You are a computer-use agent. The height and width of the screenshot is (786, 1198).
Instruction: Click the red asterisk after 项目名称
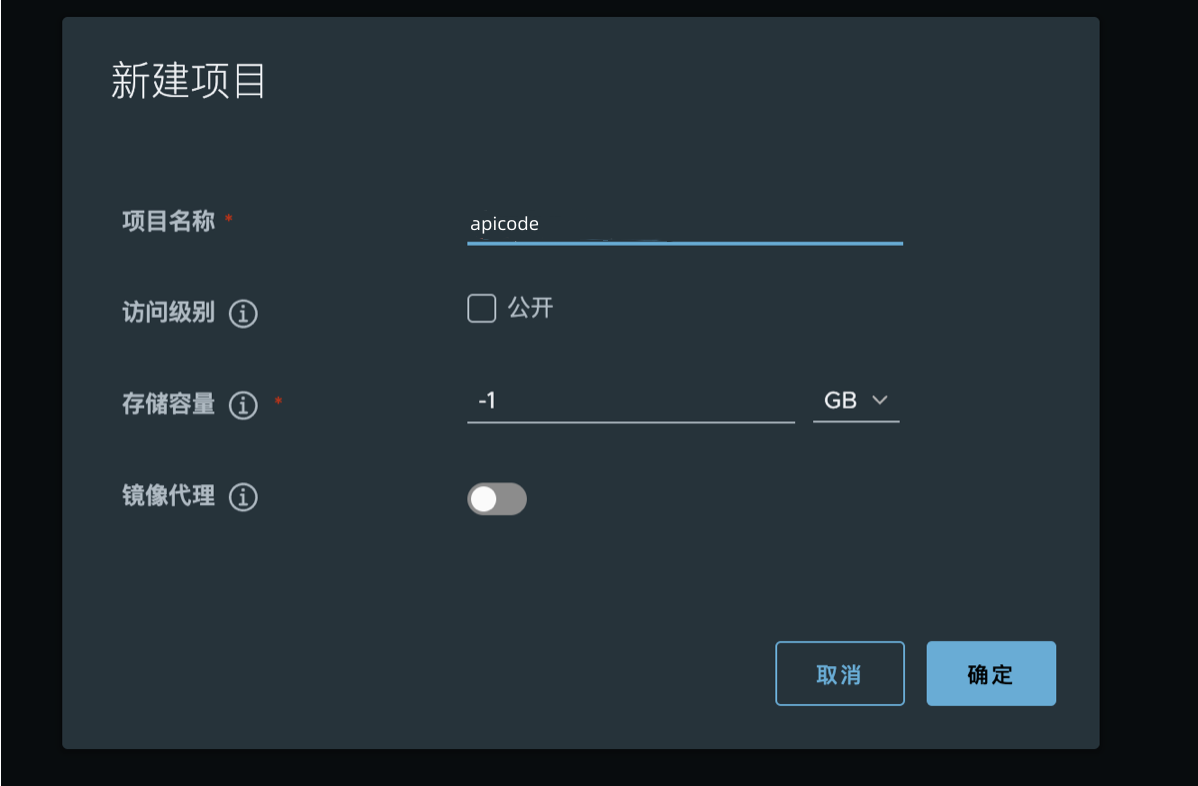coord(229,219)
